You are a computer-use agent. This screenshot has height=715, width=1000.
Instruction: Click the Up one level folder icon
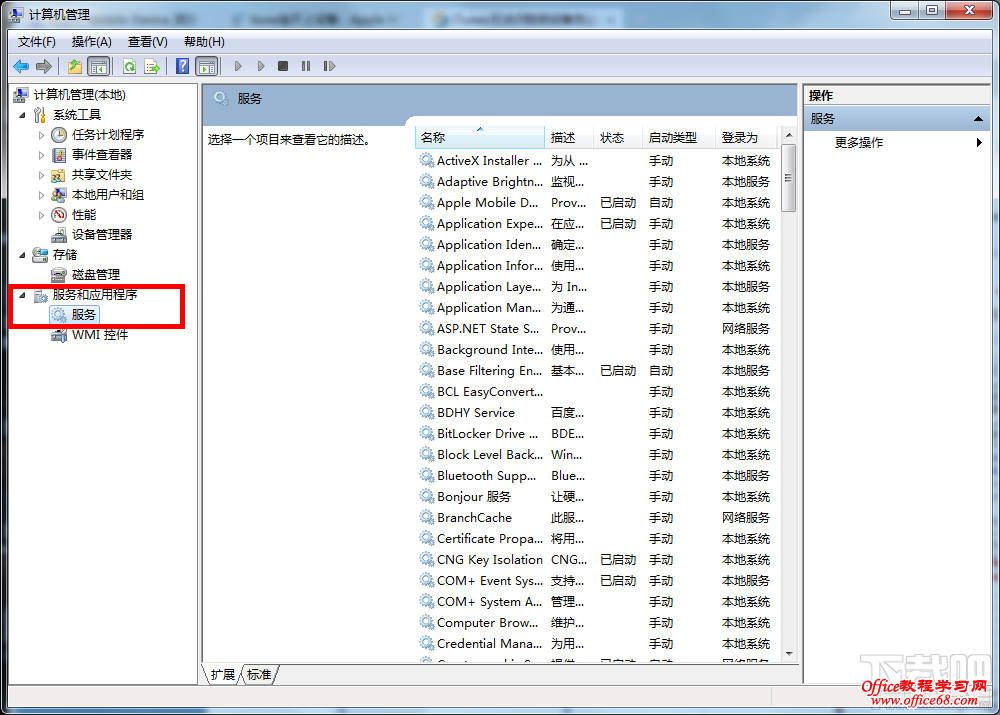coord(75,66)
